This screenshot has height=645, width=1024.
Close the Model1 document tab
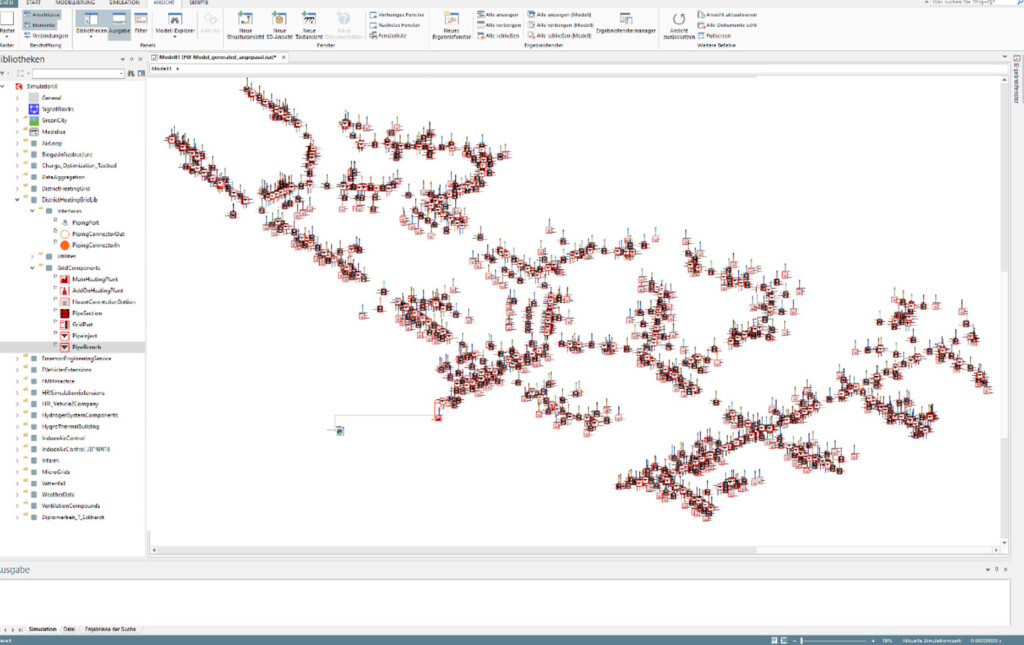[x=283, y=57]
